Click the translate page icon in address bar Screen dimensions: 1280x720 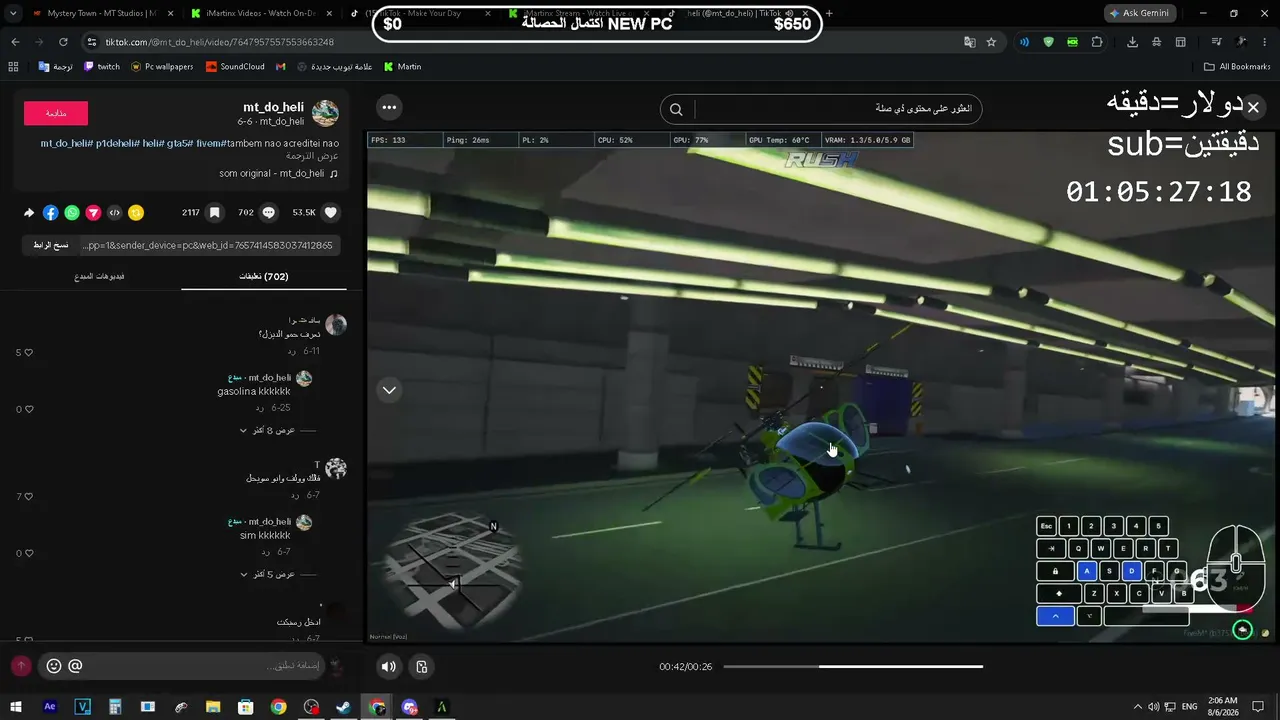point(969,42)
